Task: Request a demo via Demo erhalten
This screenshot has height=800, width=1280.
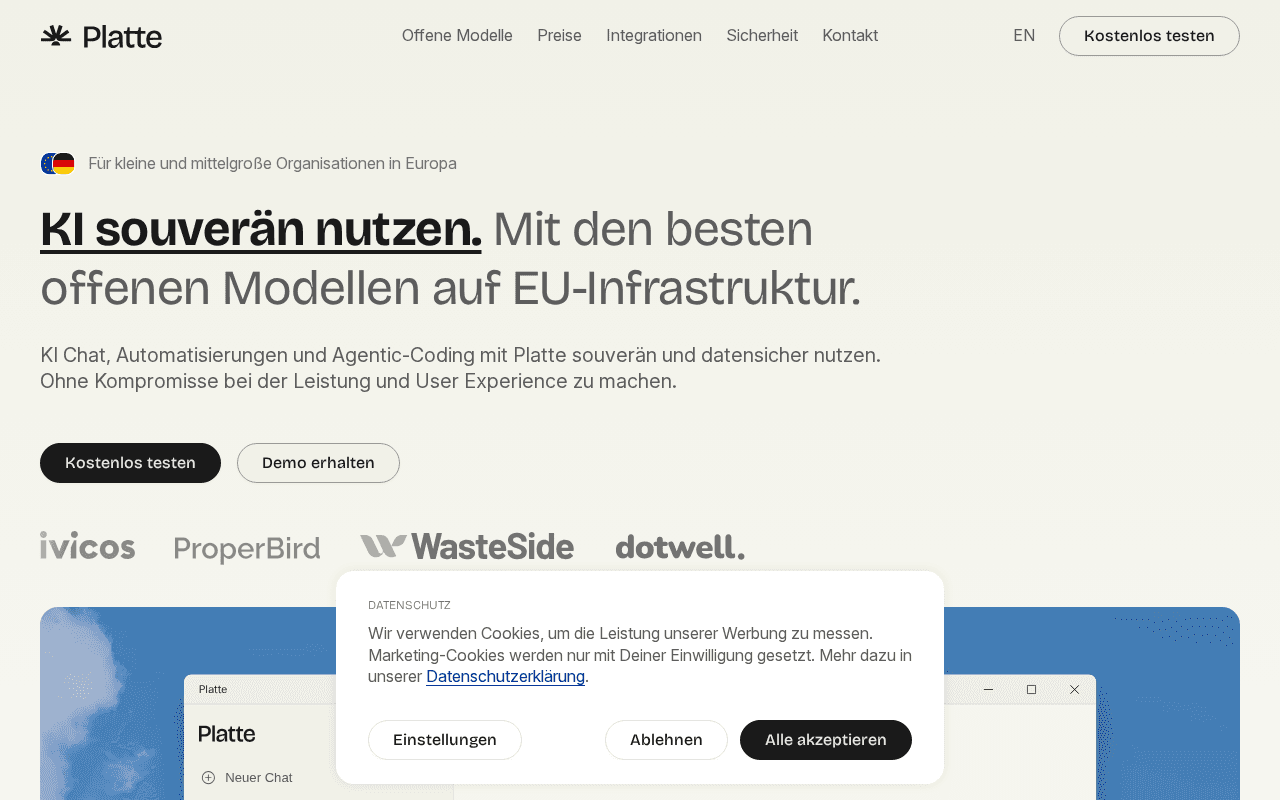Action: (318, 463)
